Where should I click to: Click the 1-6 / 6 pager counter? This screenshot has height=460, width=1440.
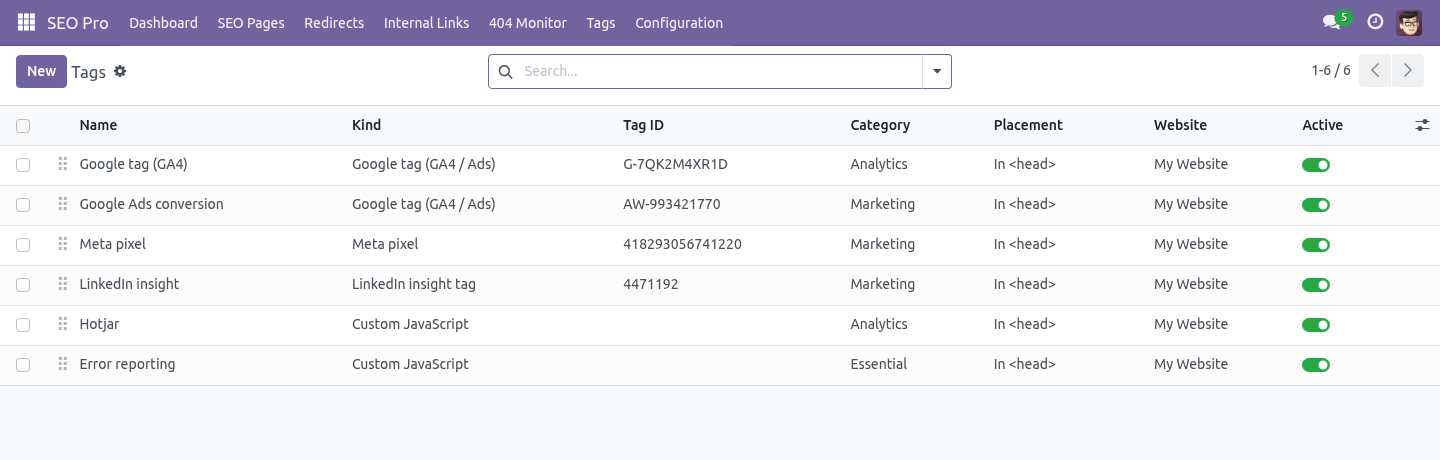(1331, 71)
